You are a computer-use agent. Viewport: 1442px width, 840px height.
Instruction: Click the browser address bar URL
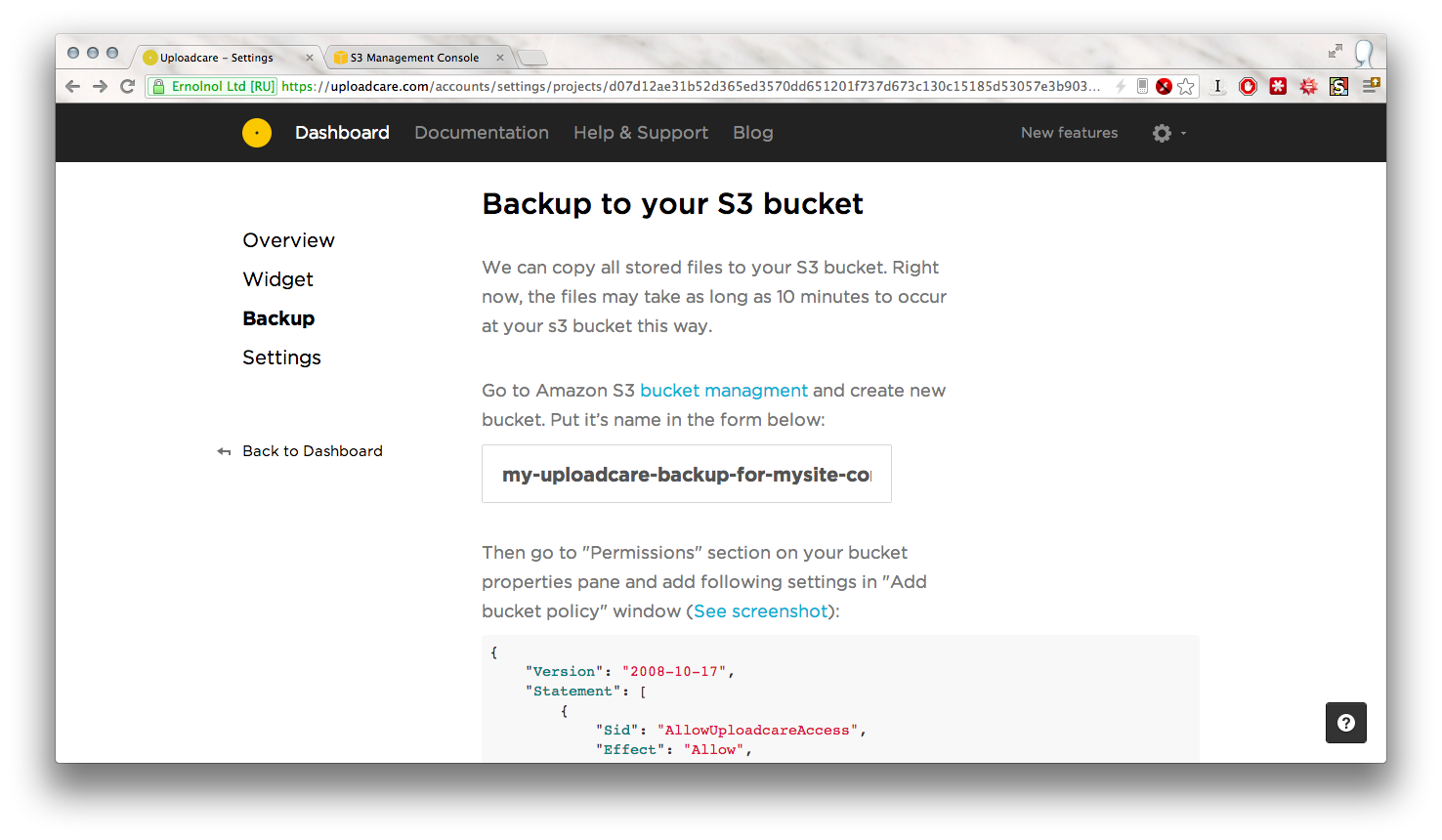(x=691, y=86)
